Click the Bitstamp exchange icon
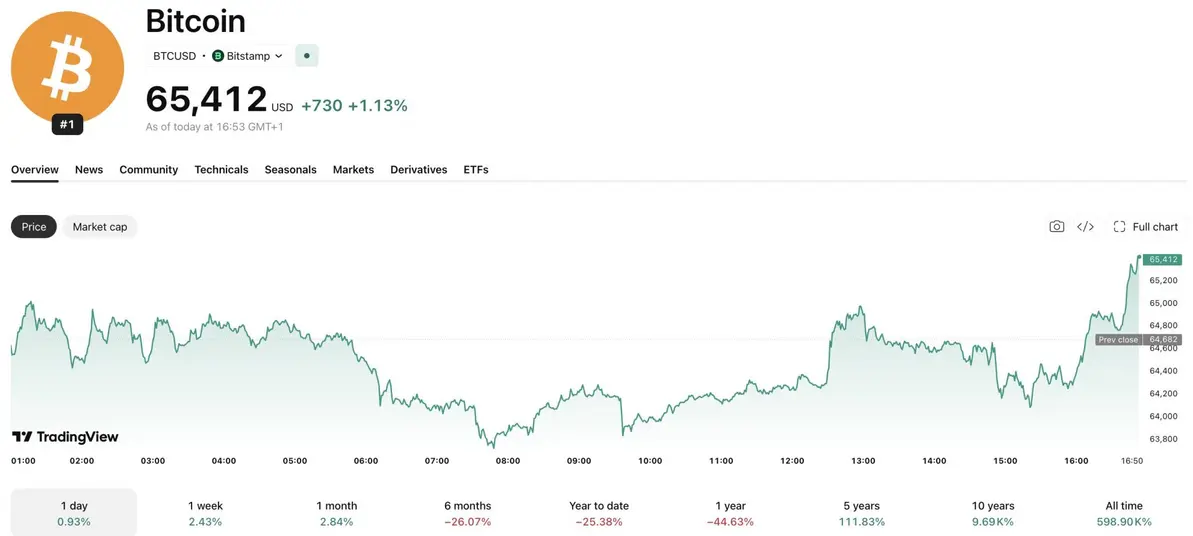The height and width of the screenshot is (536, 1193). coord(218,56)
